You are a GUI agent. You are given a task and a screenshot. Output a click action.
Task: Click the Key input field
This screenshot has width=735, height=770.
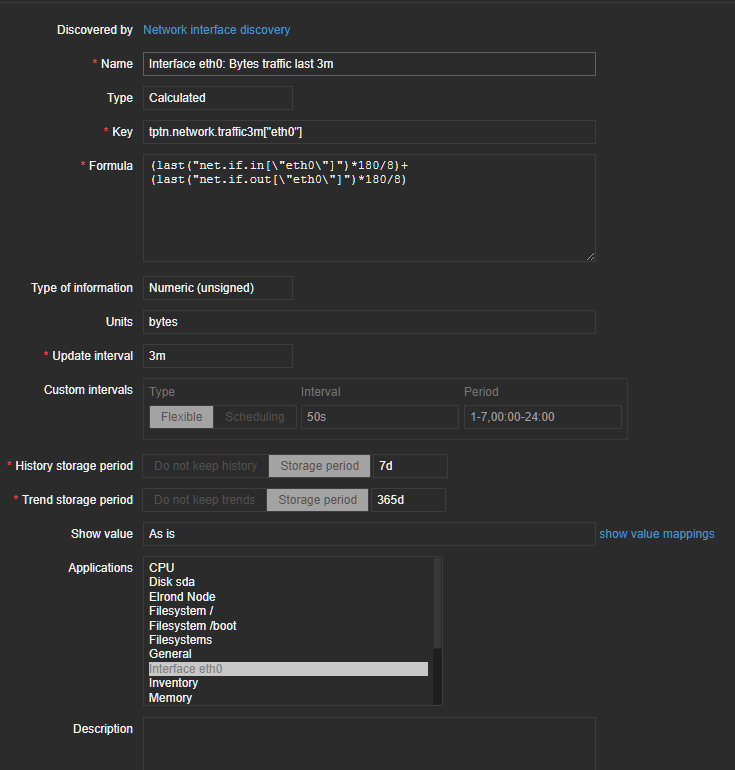tap(369, 132)
